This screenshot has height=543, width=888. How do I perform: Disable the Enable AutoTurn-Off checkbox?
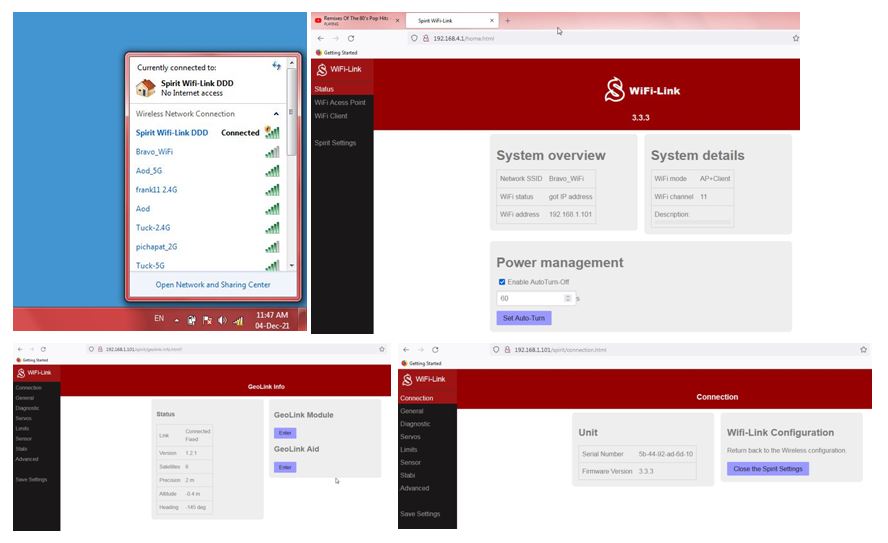pyautogui.click(x=502, y=282)
